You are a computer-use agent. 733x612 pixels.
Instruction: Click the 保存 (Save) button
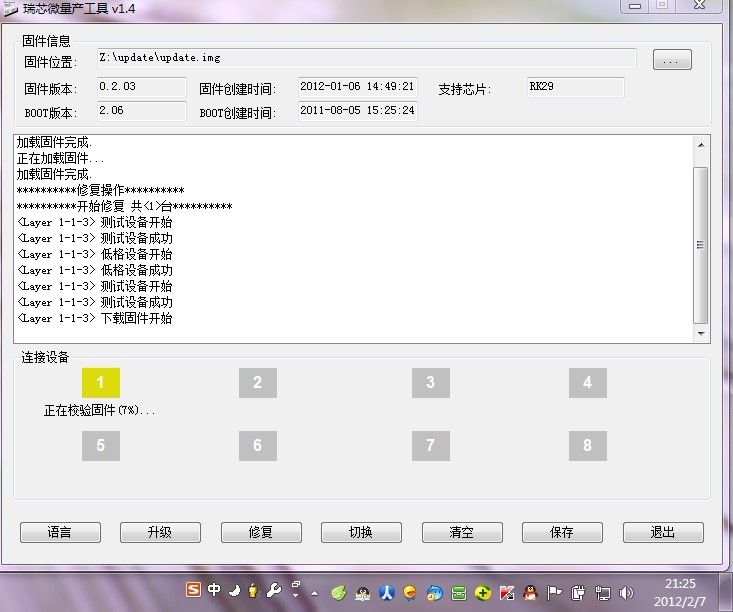(562, 532)
